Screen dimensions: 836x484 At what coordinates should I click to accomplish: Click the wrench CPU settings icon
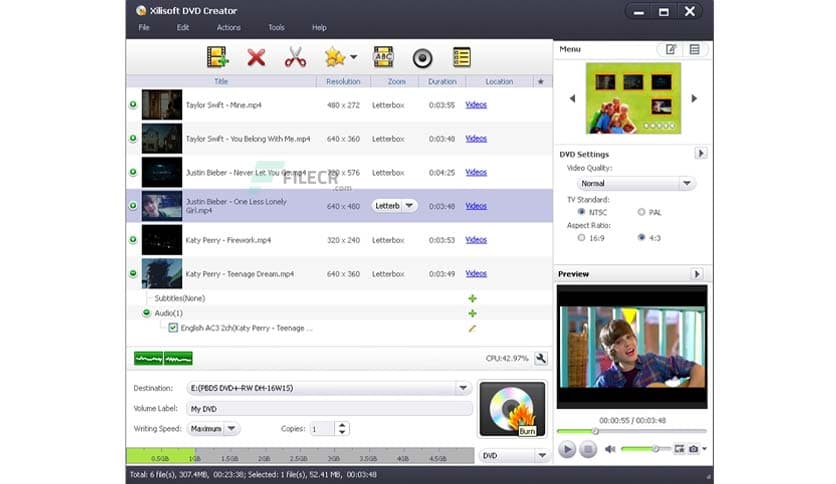tap(541, 358)
